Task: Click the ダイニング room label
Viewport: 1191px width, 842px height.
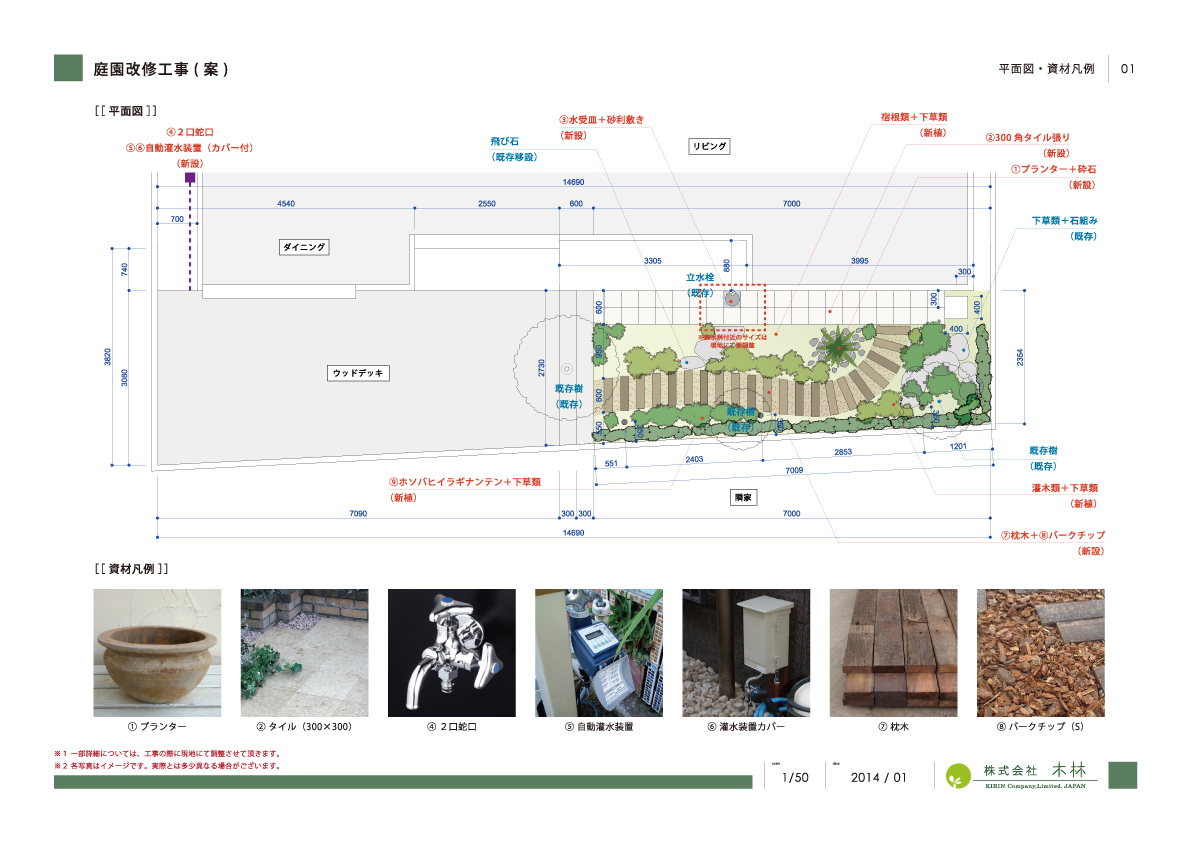Action: point(304,247)
